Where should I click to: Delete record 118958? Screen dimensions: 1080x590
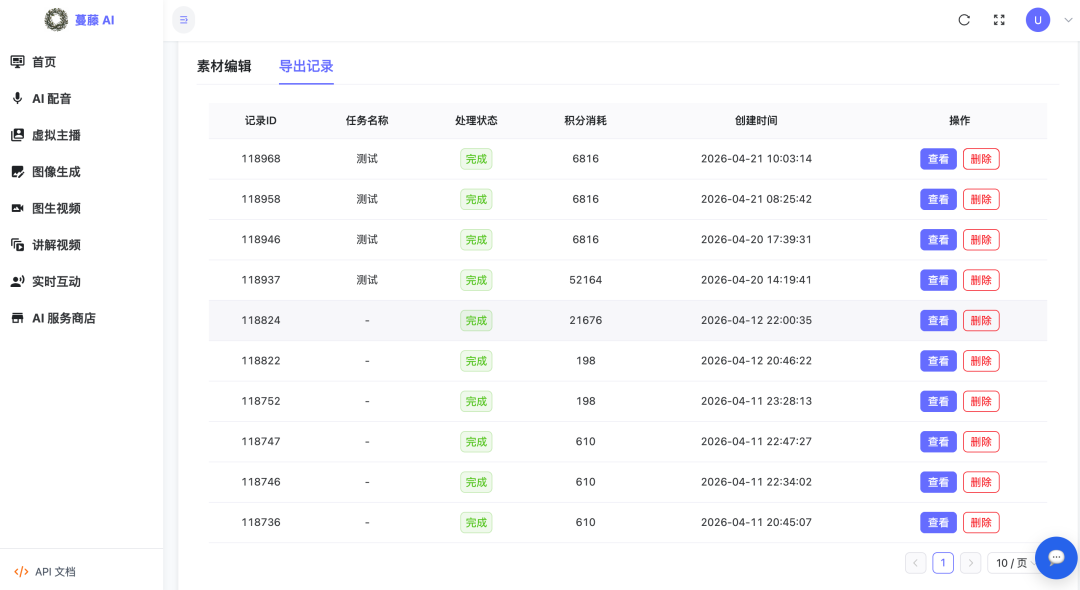pos(981,199)
